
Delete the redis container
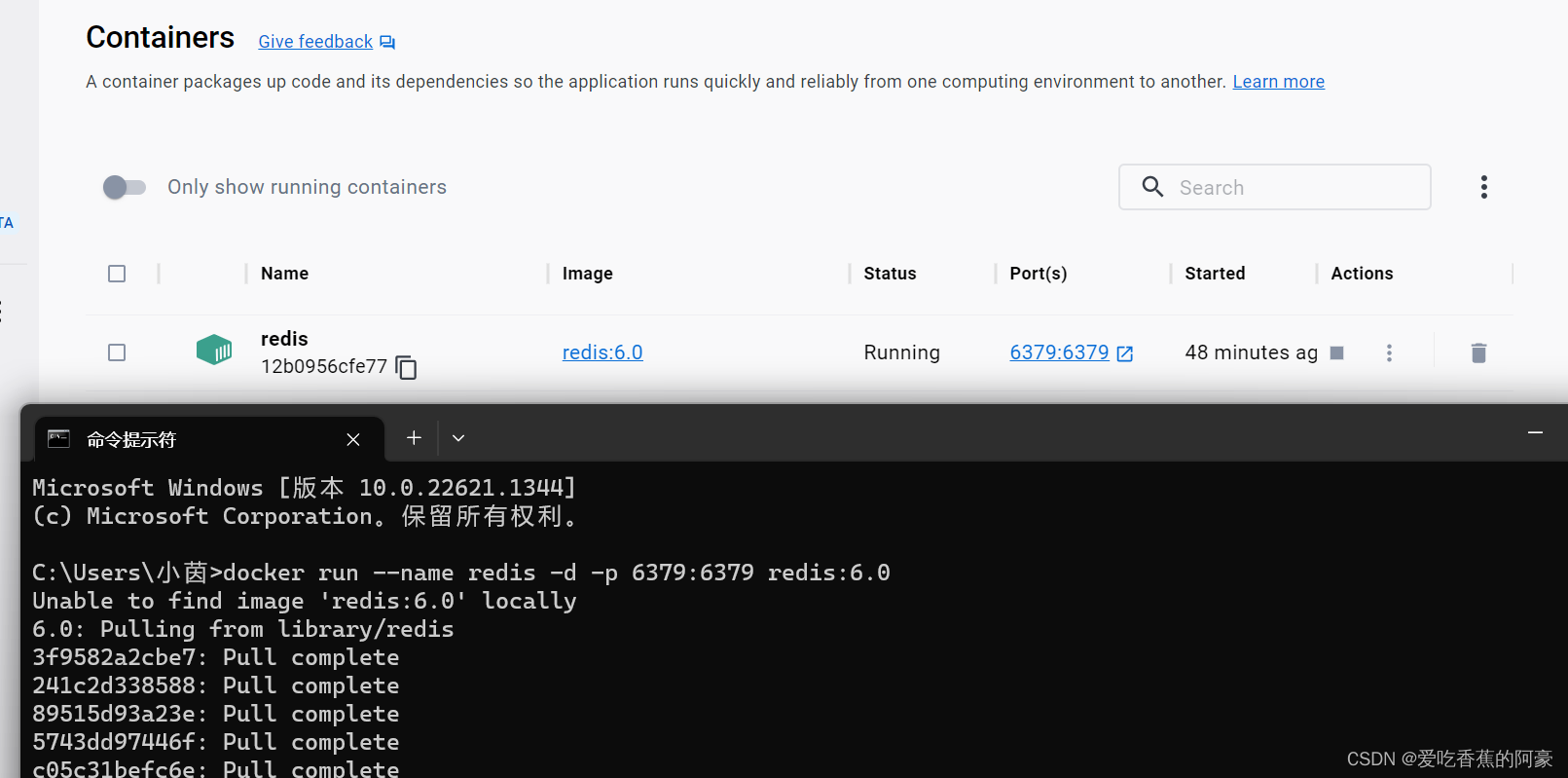[x=1478, y=352]
